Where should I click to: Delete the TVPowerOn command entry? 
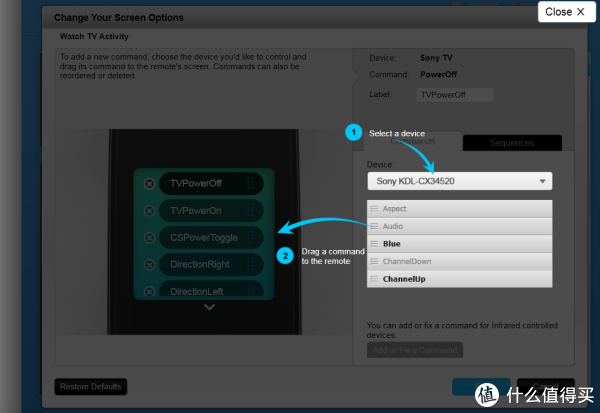click(150, 211)
